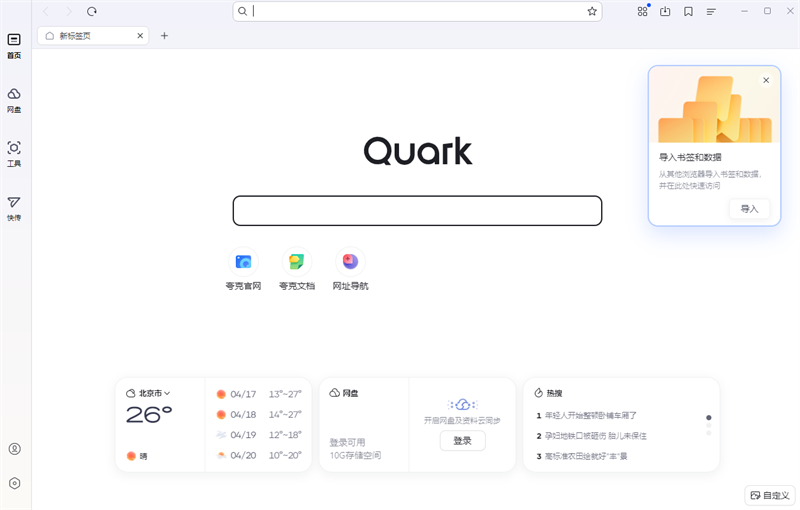Focus the Quark center search box
This screenshot has height=510, width=800.
pyautogui.click(x=417, y=211)
